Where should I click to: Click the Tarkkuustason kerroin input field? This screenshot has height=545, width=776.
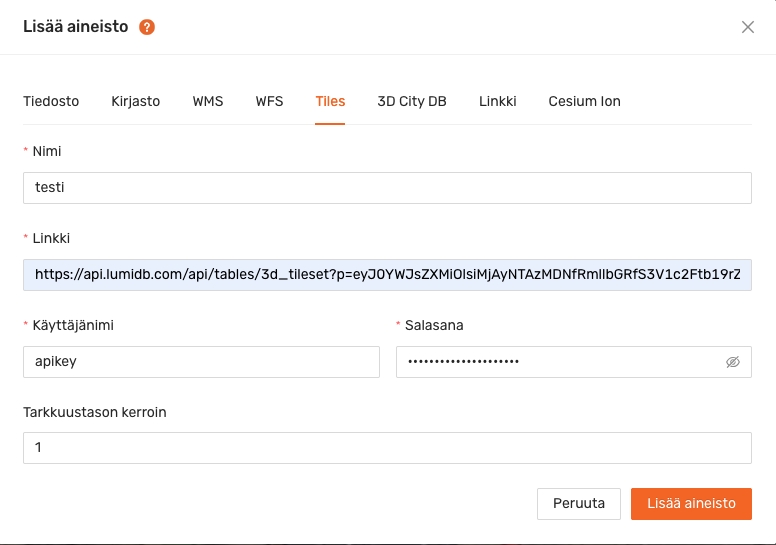tap(387, 448)
